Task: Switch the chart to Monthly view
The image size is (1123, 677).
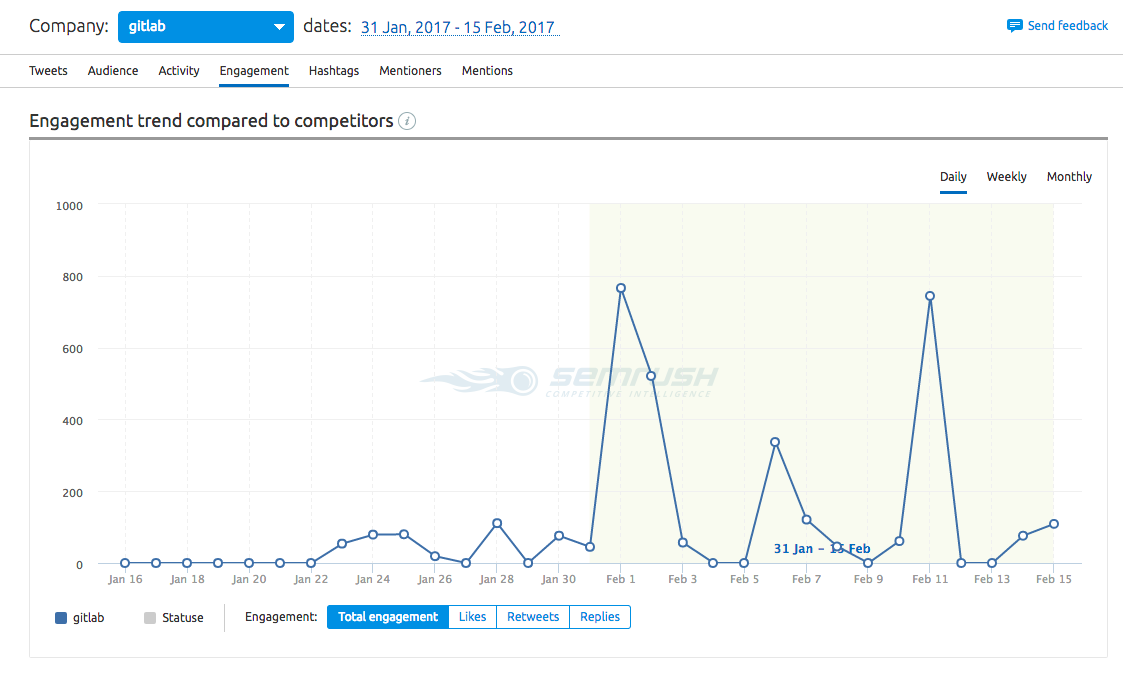Action: point(1069,176)
